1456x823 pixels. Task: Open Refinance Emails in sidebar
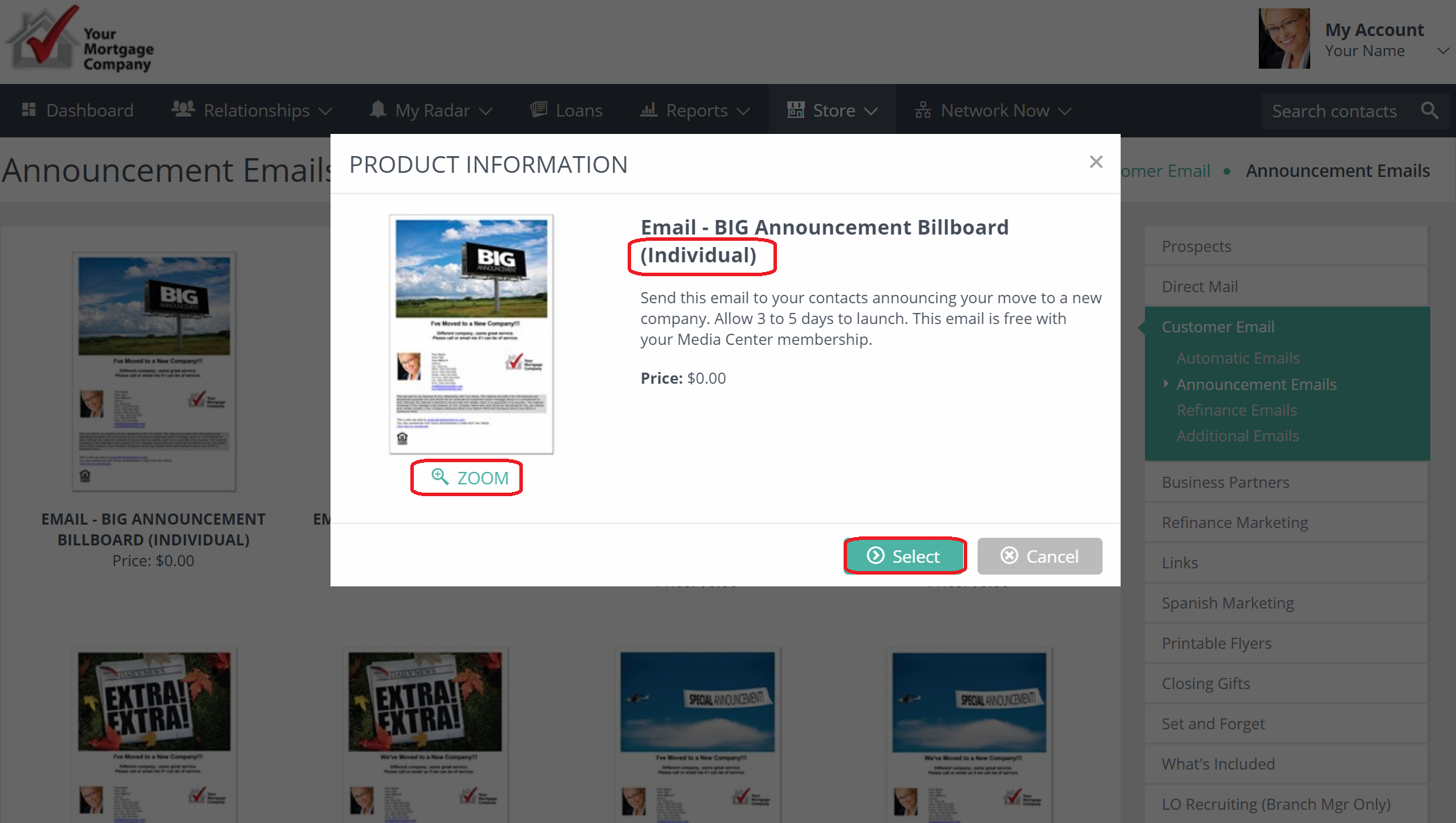coord(1236,410)
